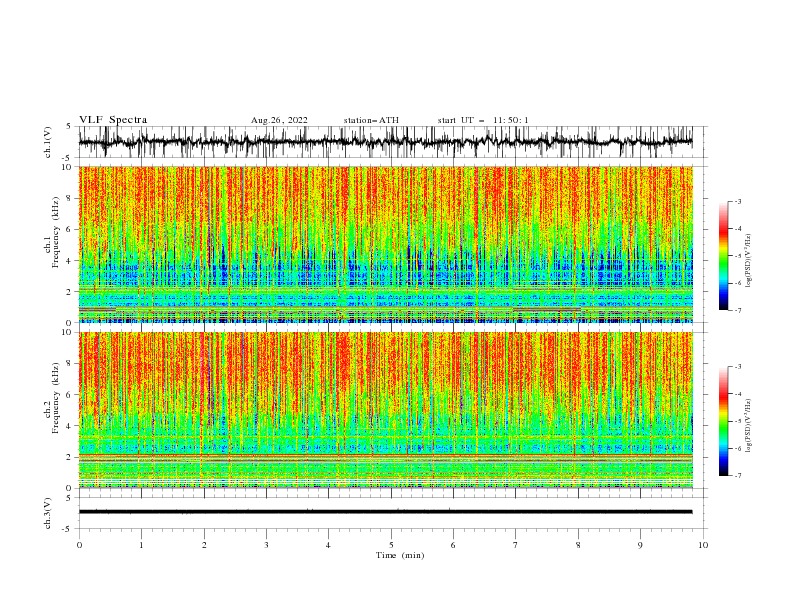Image resolution: width=792 pixels, height=612 pixels.
Task: Click the color bar beside the ch.1 spectrogram
Action: [724, 256]
